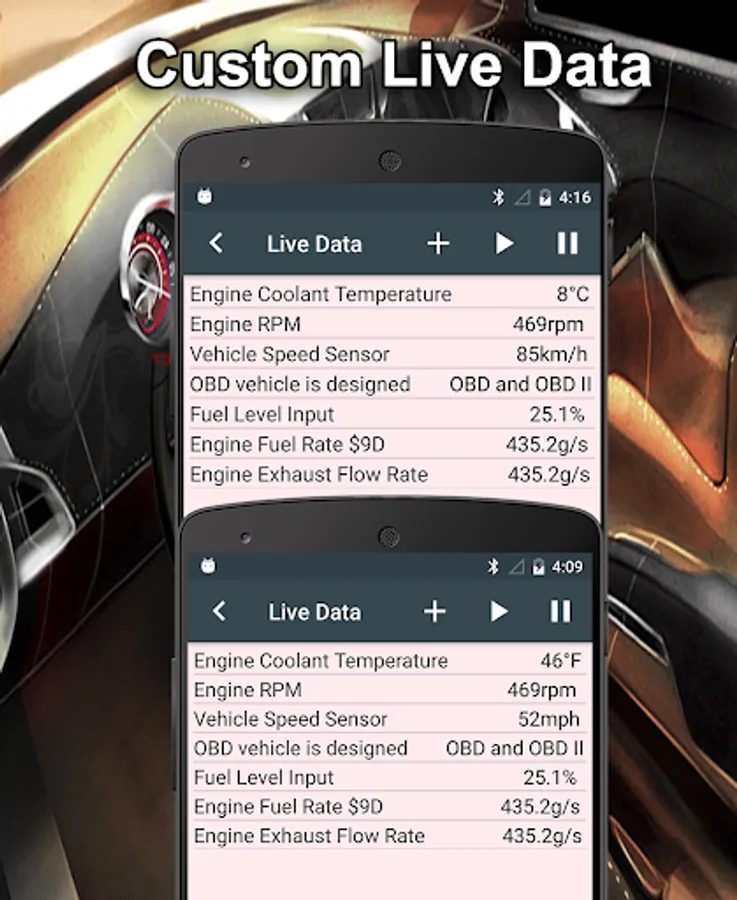The image size is (737, 900).
Task: Tap OBD vehicle is designed in lower phone
Action: coord(390,748)
